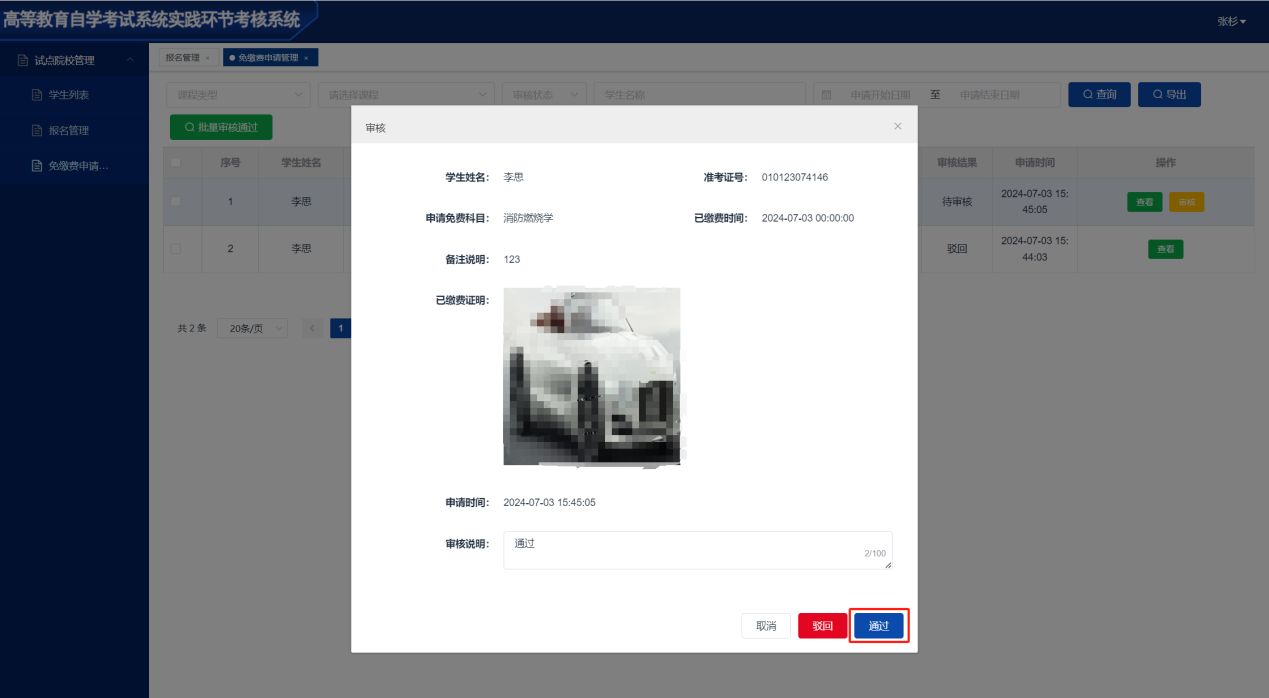Check the checkbox for row 2
1269x698 pixels.
pyautogui.click(x=176, y=248)
